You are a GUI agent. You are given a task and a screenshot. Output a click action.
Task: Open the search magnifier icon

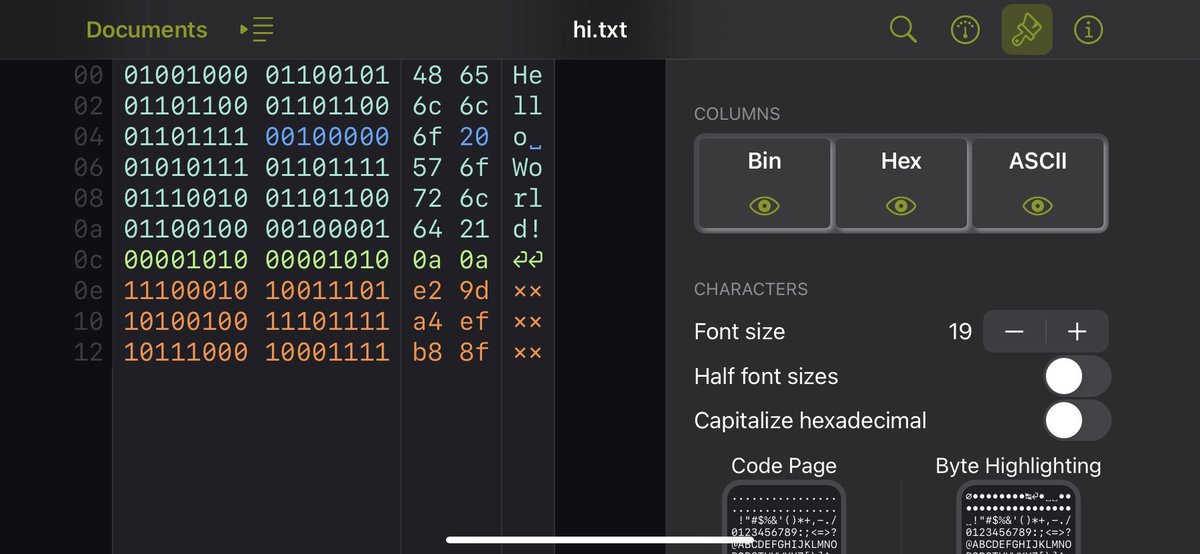pyautogui.click(x=903, y=30)
